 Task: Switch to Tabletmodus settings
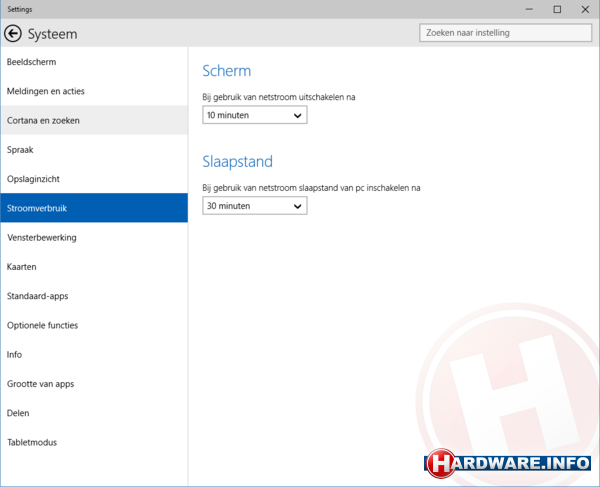[x=32, y=442]
